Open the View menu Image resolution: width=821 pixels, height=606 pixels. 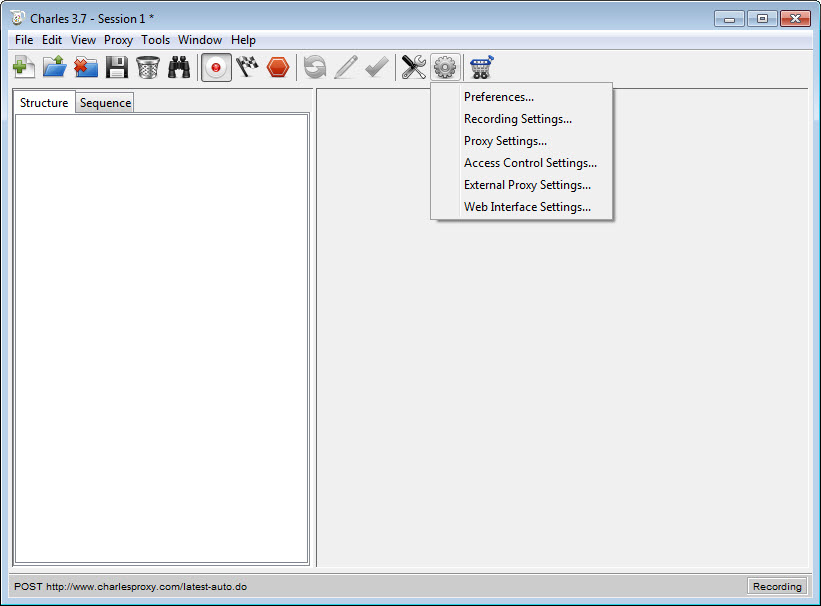[83, 40]
